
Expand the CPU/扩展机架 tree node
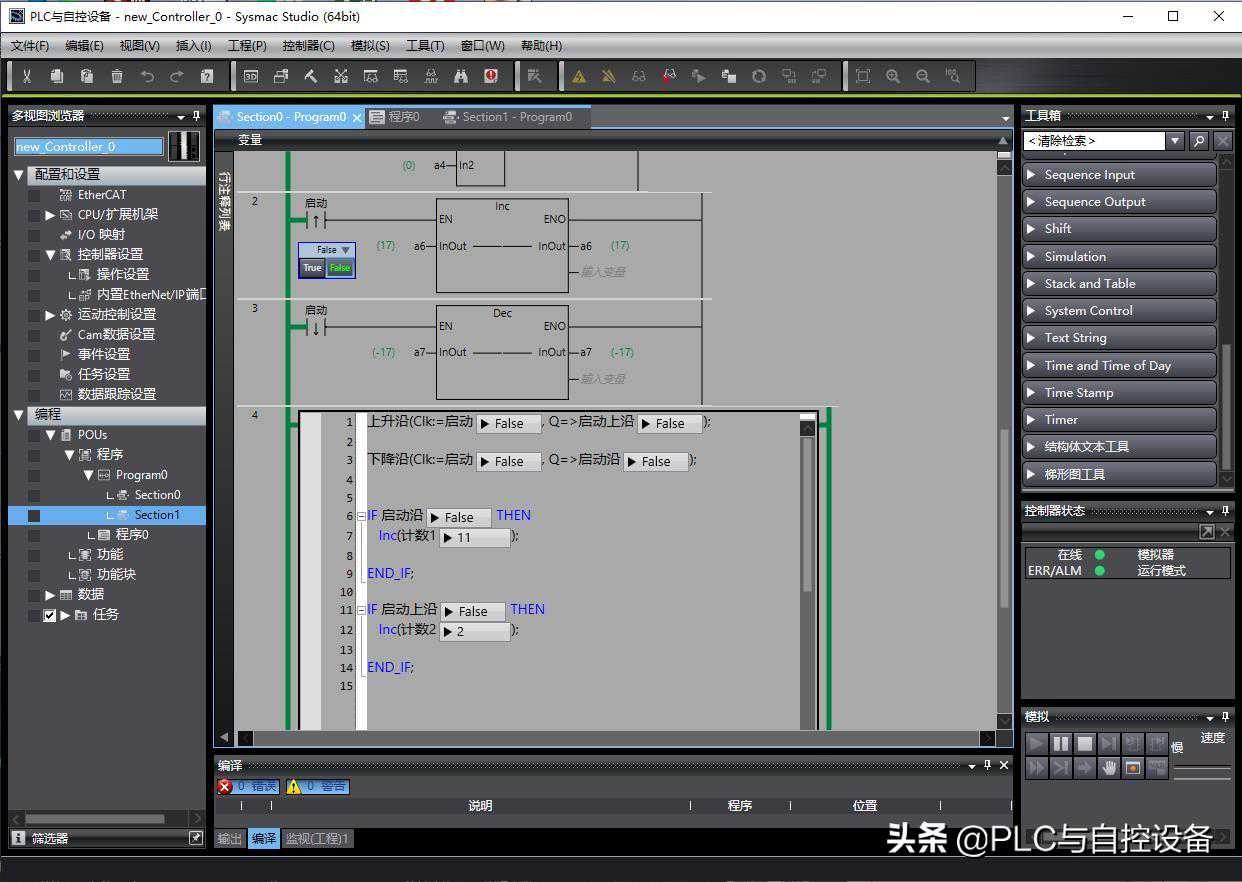coord(50,215)
